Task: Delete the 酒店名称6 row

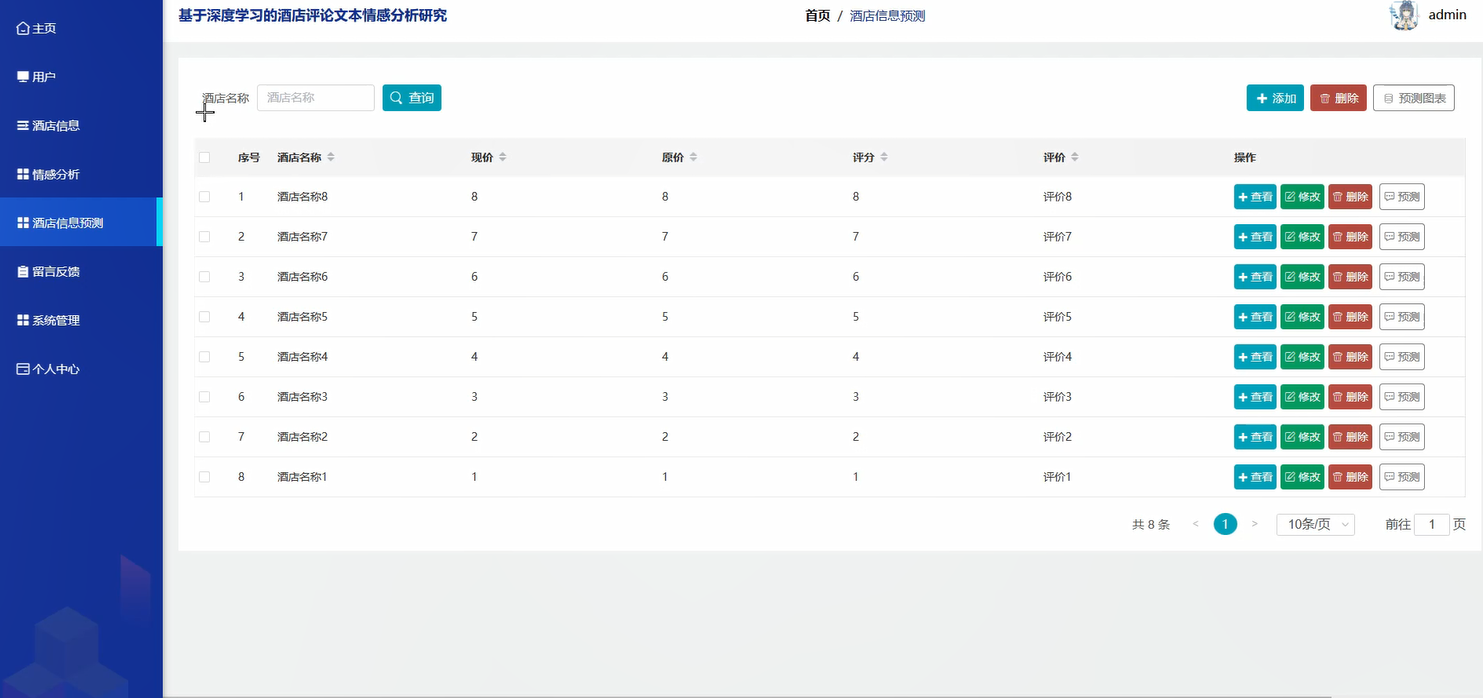Action: [x=1350, y=277]
